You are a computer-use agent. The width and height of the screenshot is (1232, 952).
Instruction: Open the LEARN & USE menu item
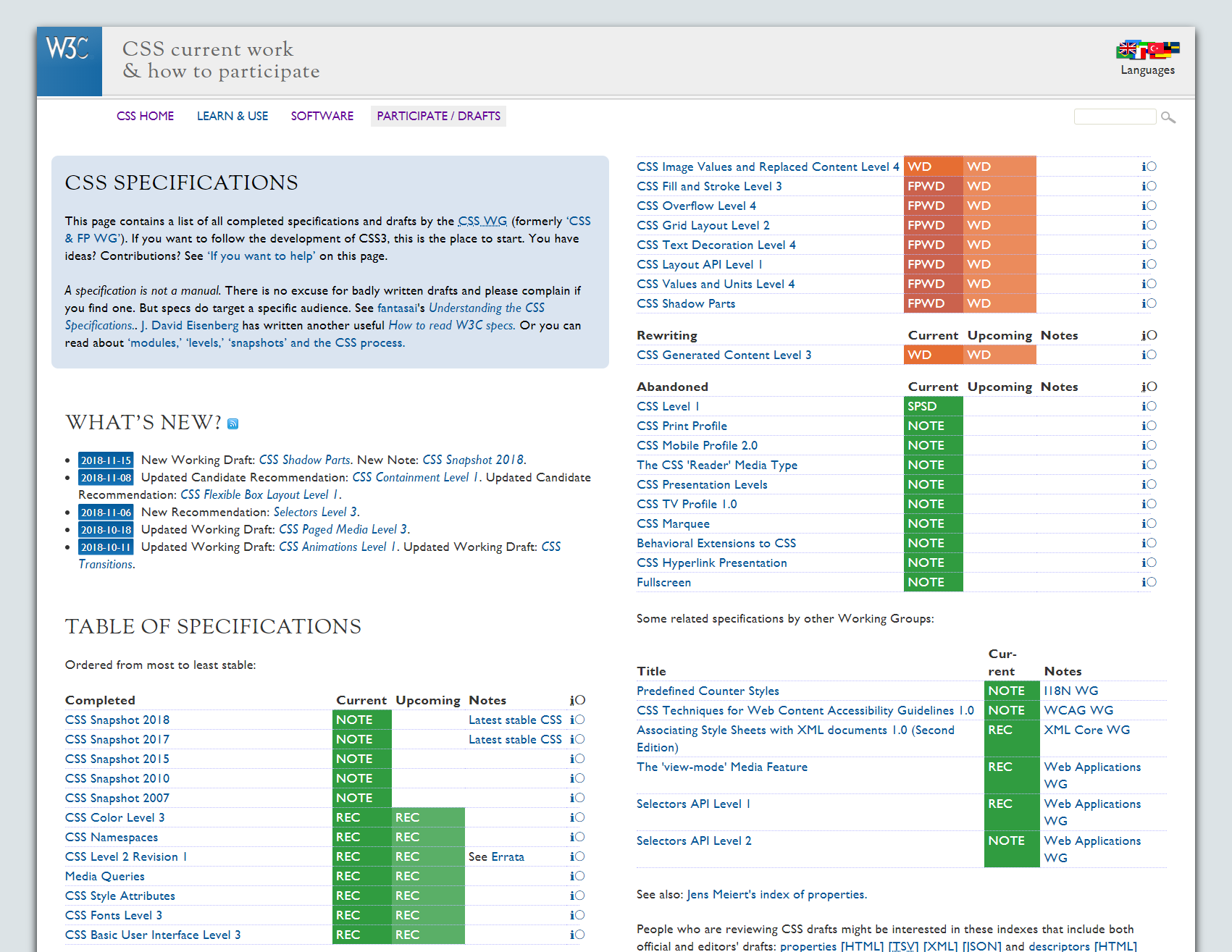tap(232, 116)
